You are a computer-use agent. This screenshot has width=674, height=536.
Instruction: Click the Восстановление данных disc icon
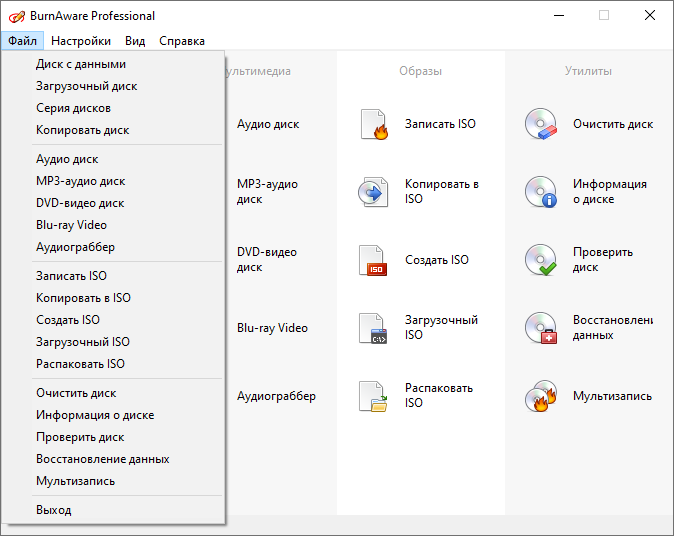tap(541, 328)
